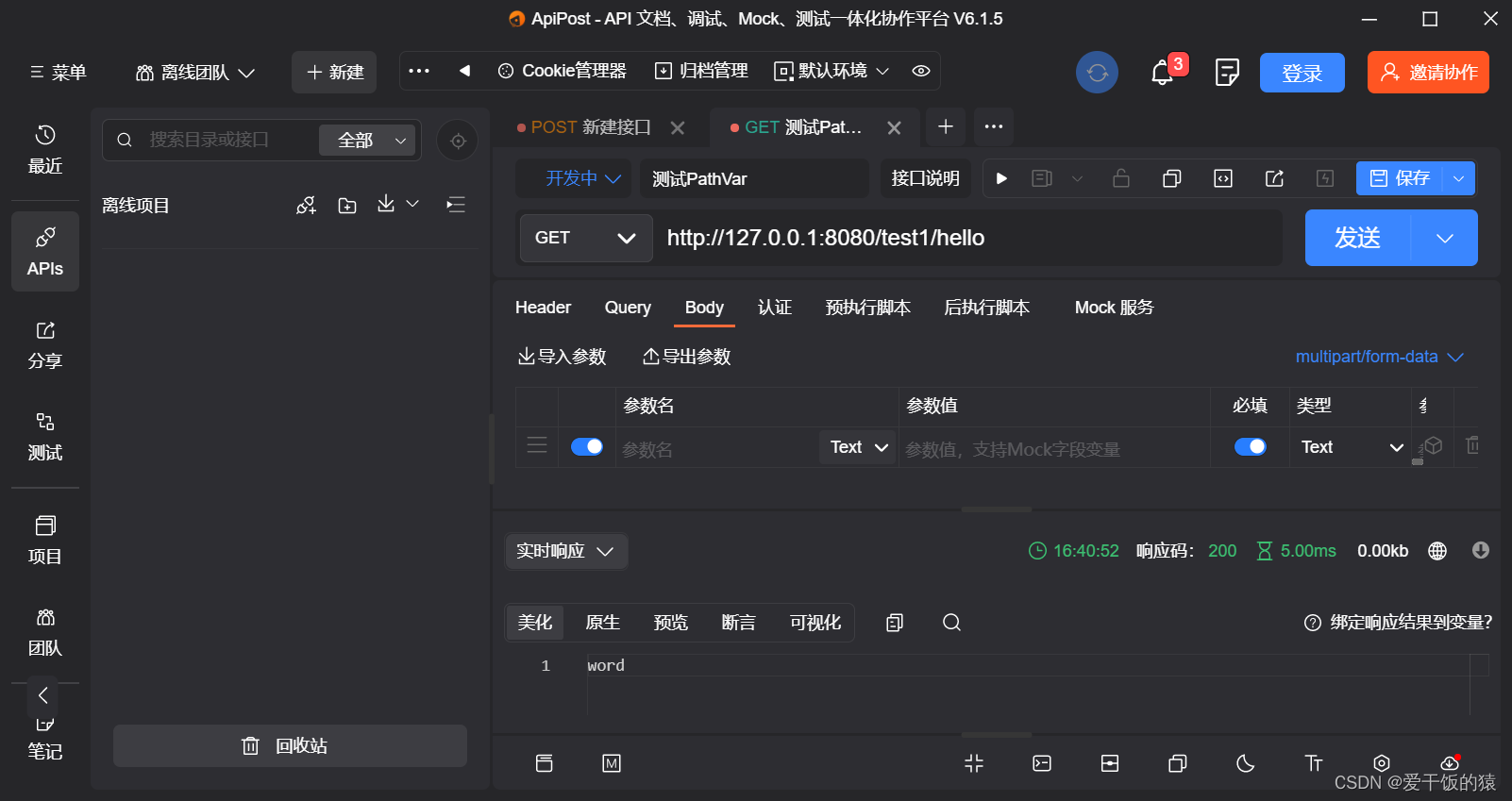Image resolution: width=1512 pixels, height=801 pixels.
Task: Click the 登录 login button
Action: [x=1302, y=73]
